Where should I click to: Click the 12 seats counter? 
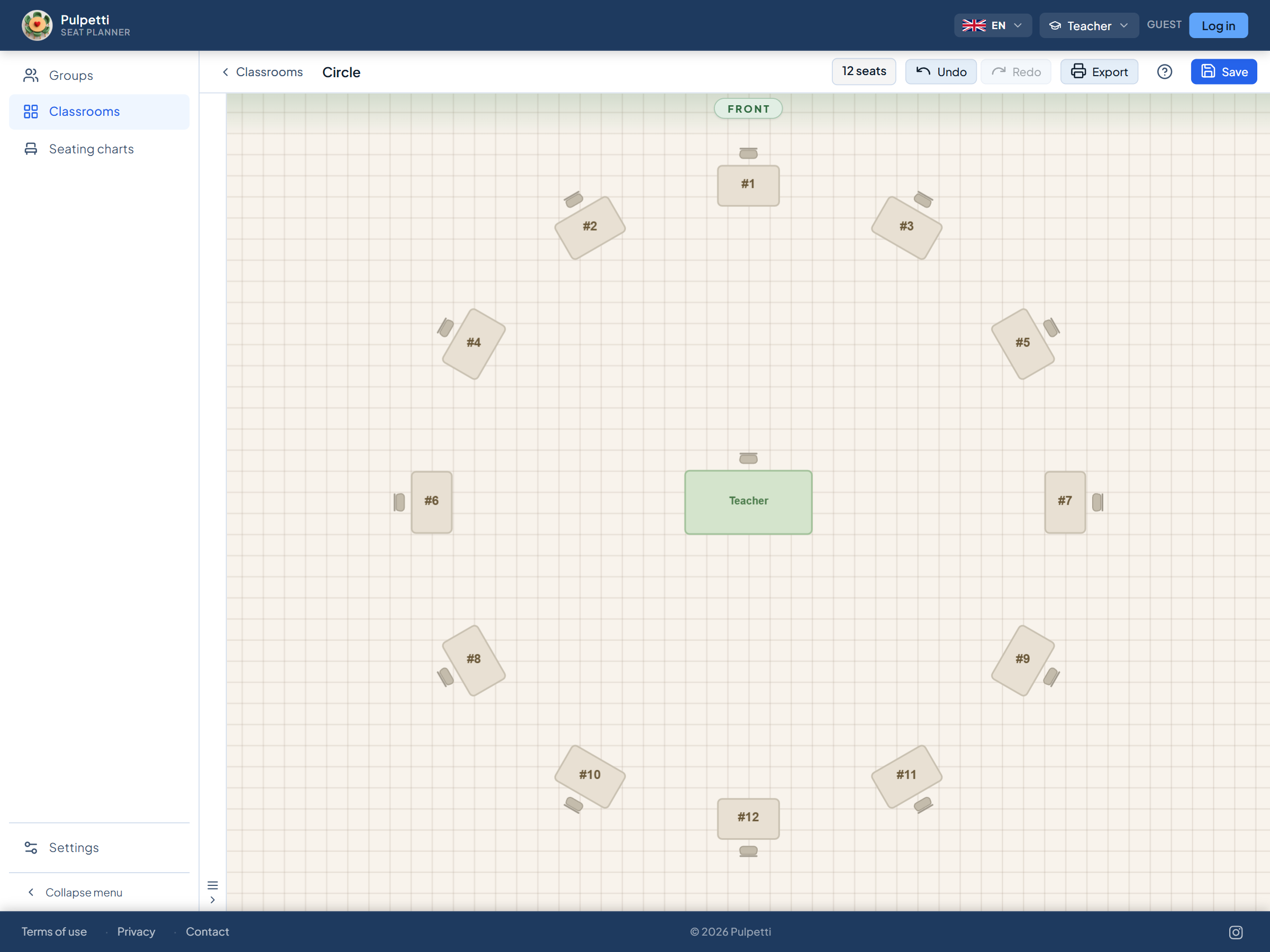(x=864, y=71)
